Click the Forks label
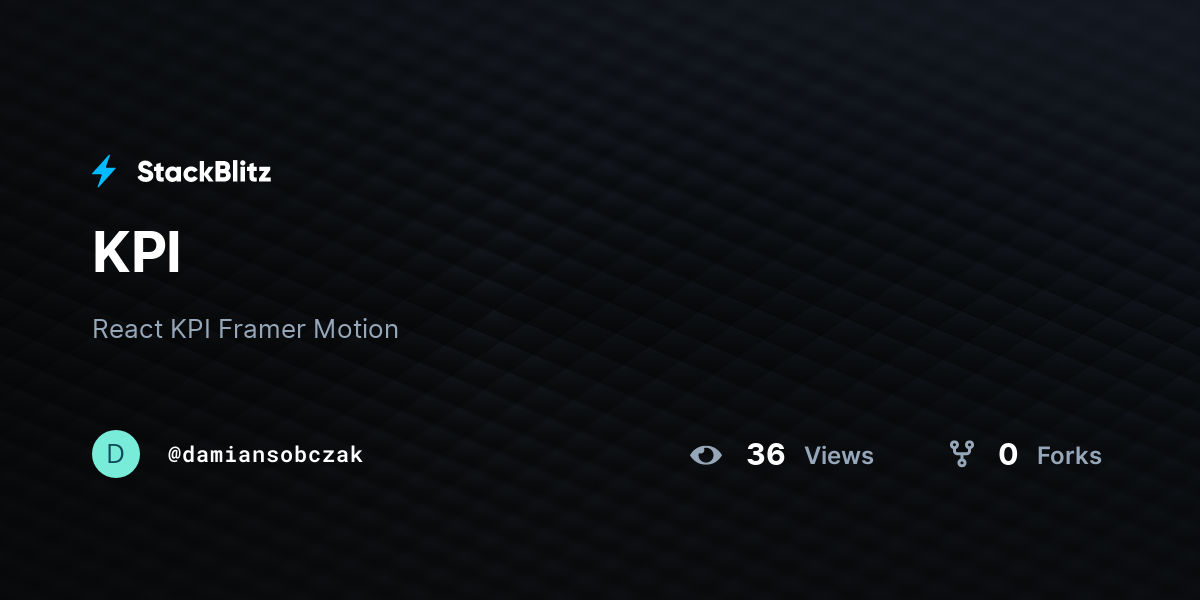Image resolution: width=1200 pixels, height=600 pixels. tap(1069, 456)
